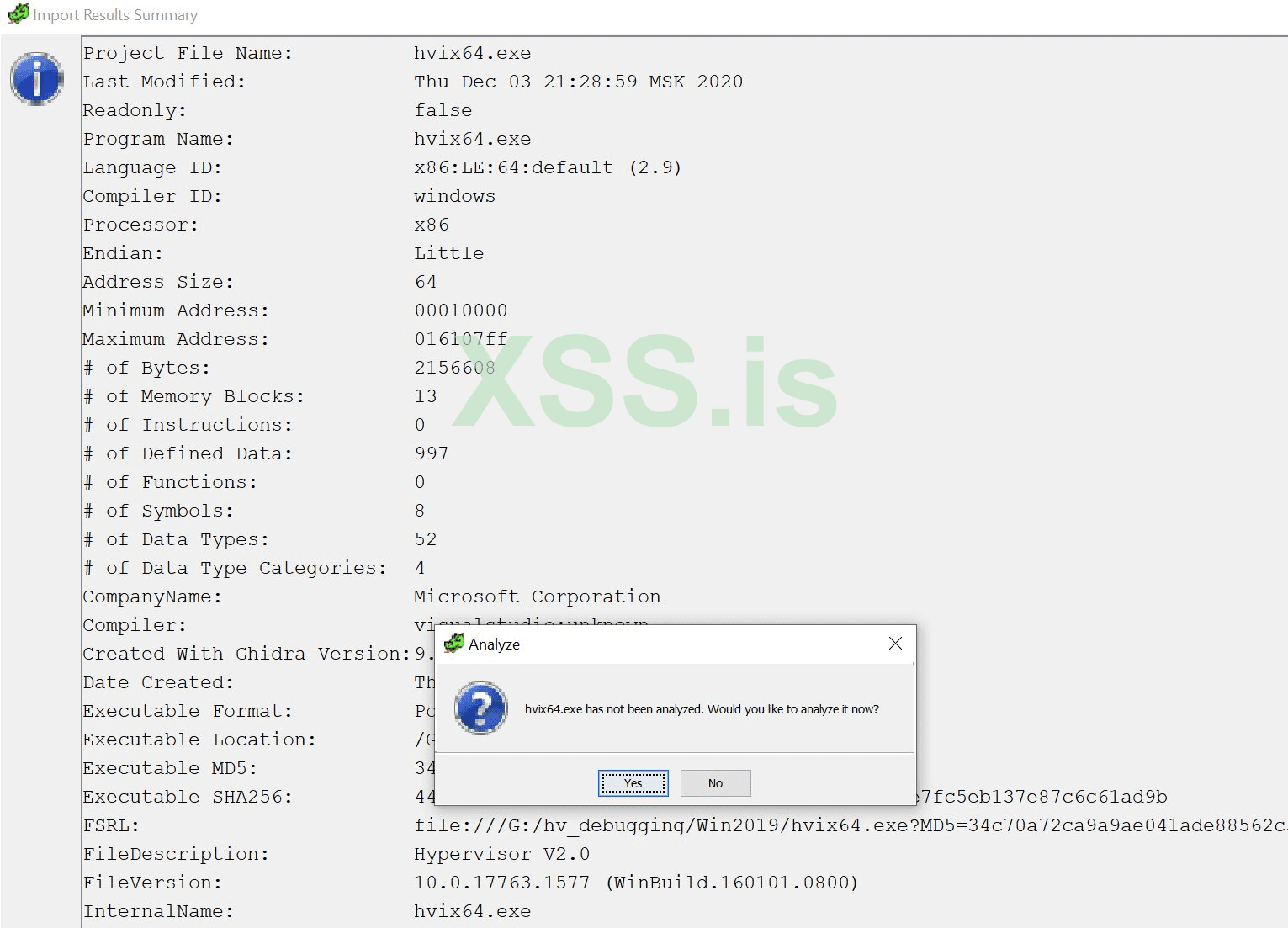Close the Analyze dialog with the X
Screen dimensions: 1288x928
click(x=895, y=644)
